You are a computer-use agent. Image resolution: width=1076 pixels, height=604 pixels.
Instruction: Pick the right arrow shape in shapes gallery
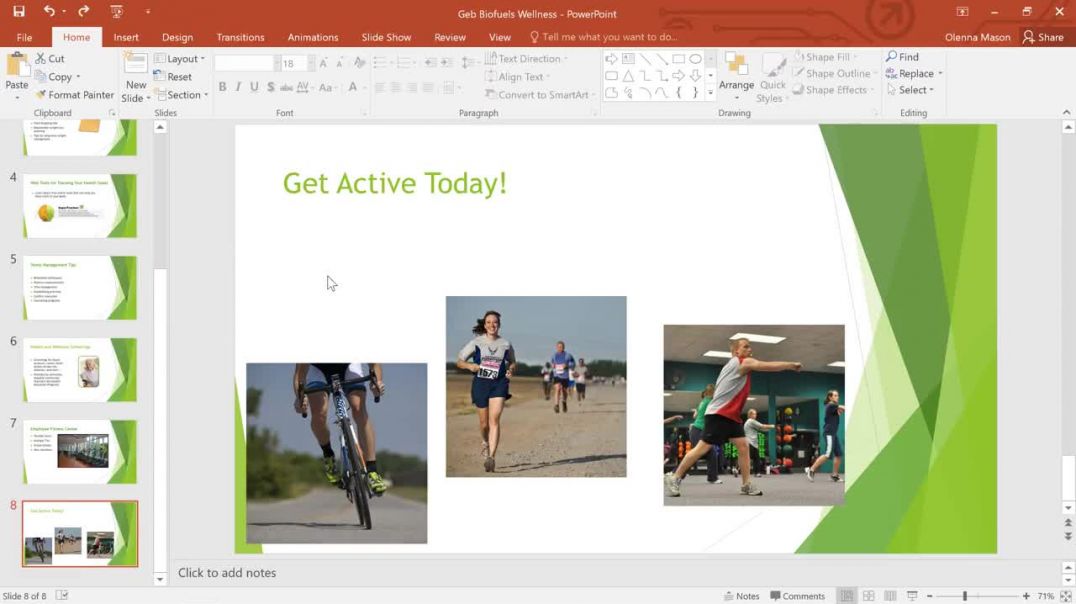point(679,76)
